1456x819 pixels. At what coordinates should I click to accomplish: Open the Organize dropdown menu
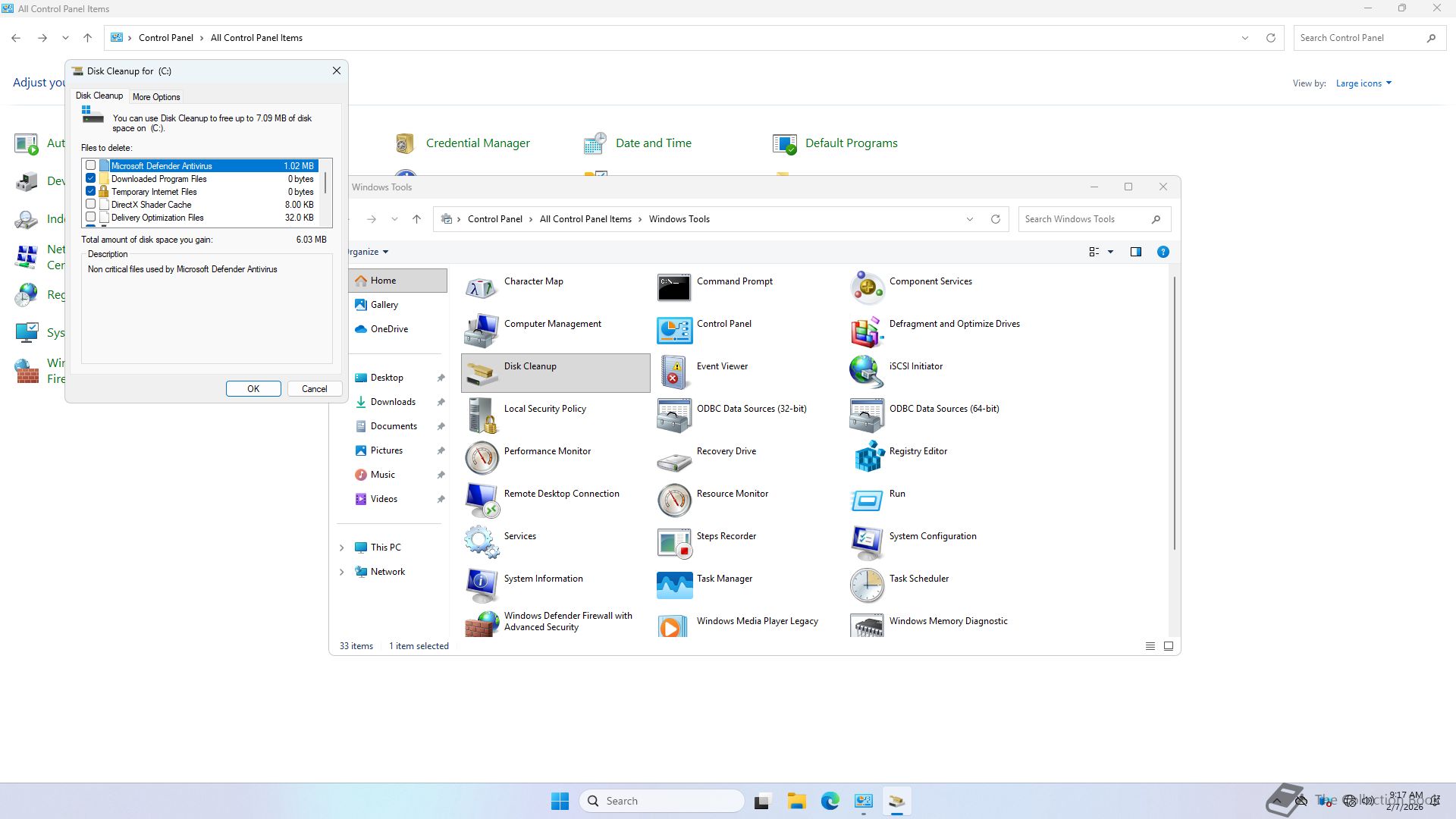pyautogui.click(x=369, y=252)
